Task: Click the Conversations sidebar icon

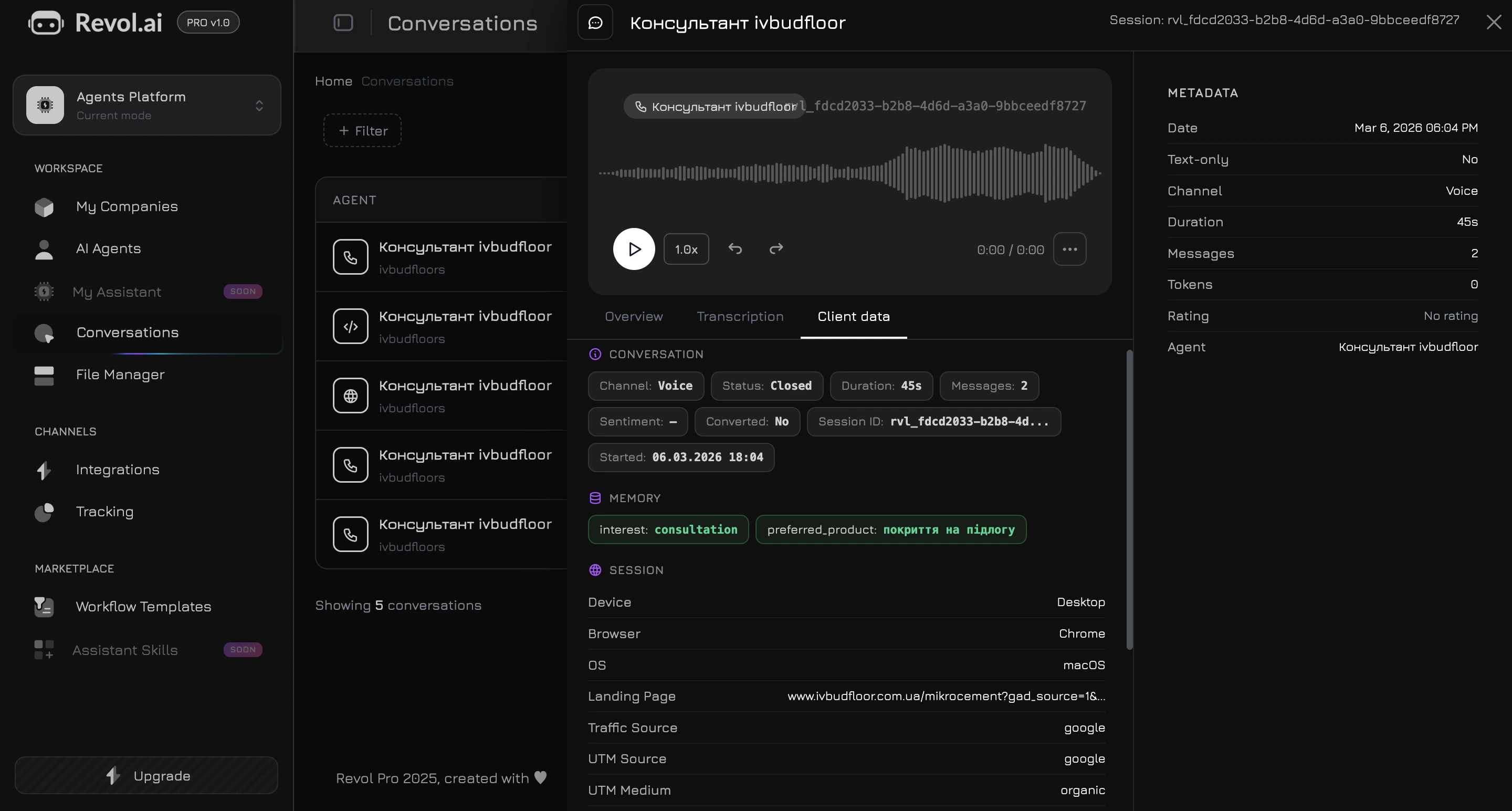Action: click(44, 333)
